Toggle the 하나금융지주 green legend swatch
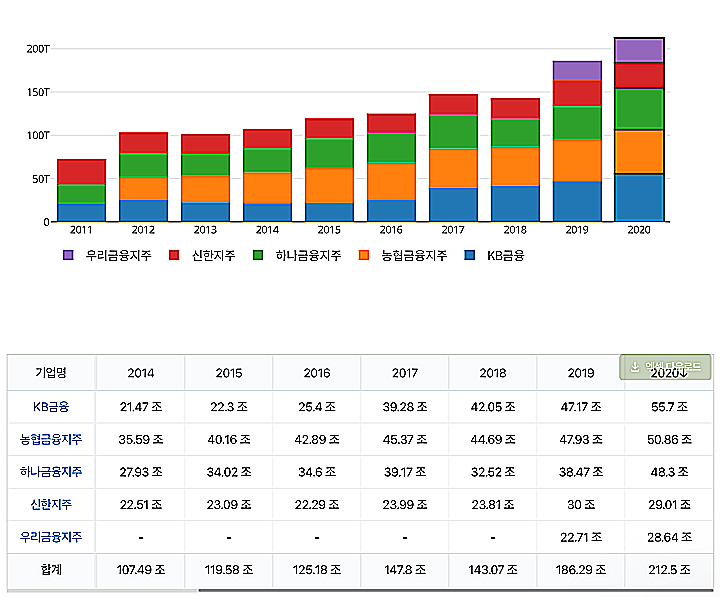Image resolution: width=720 pixels, height=597 pixels. coord(258,255)
